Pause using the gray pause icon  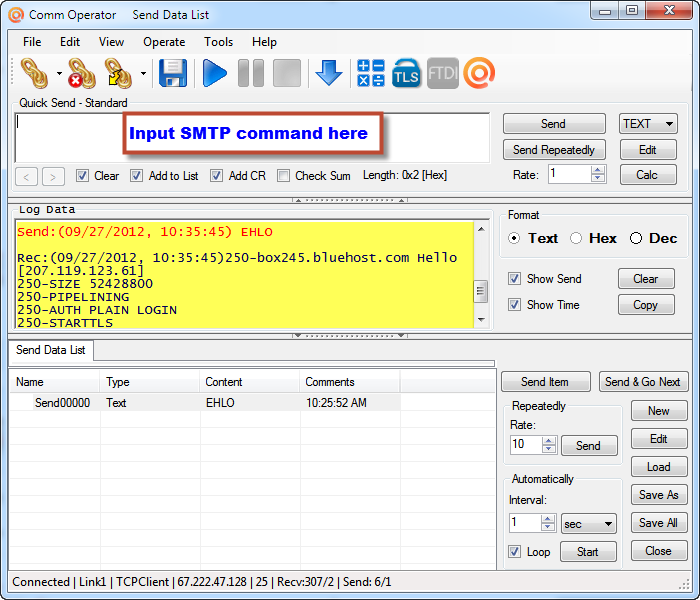point(251,73)
